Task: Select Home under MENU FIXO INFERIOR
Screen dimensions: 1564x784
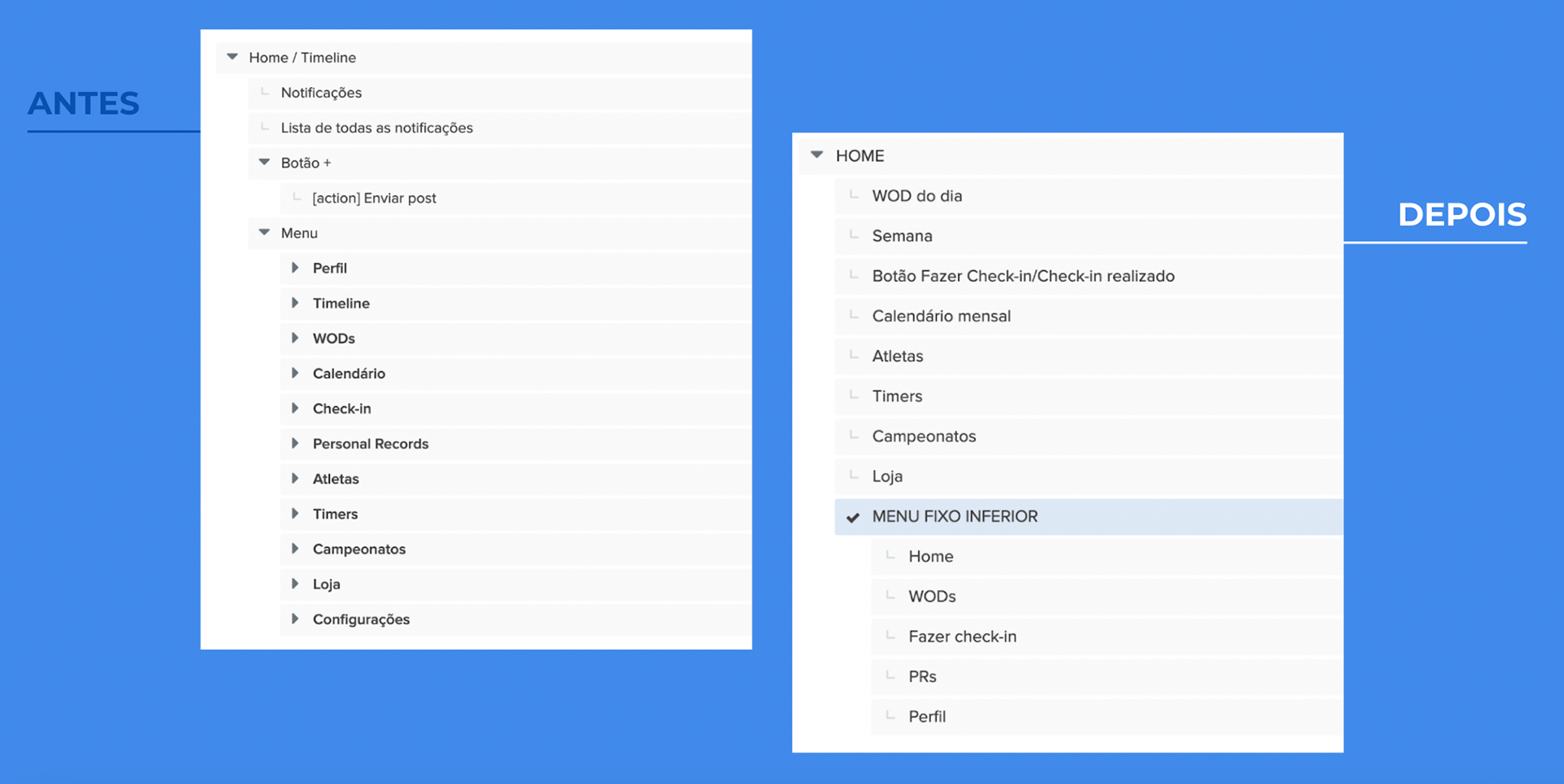Action: click(1107, 556)
